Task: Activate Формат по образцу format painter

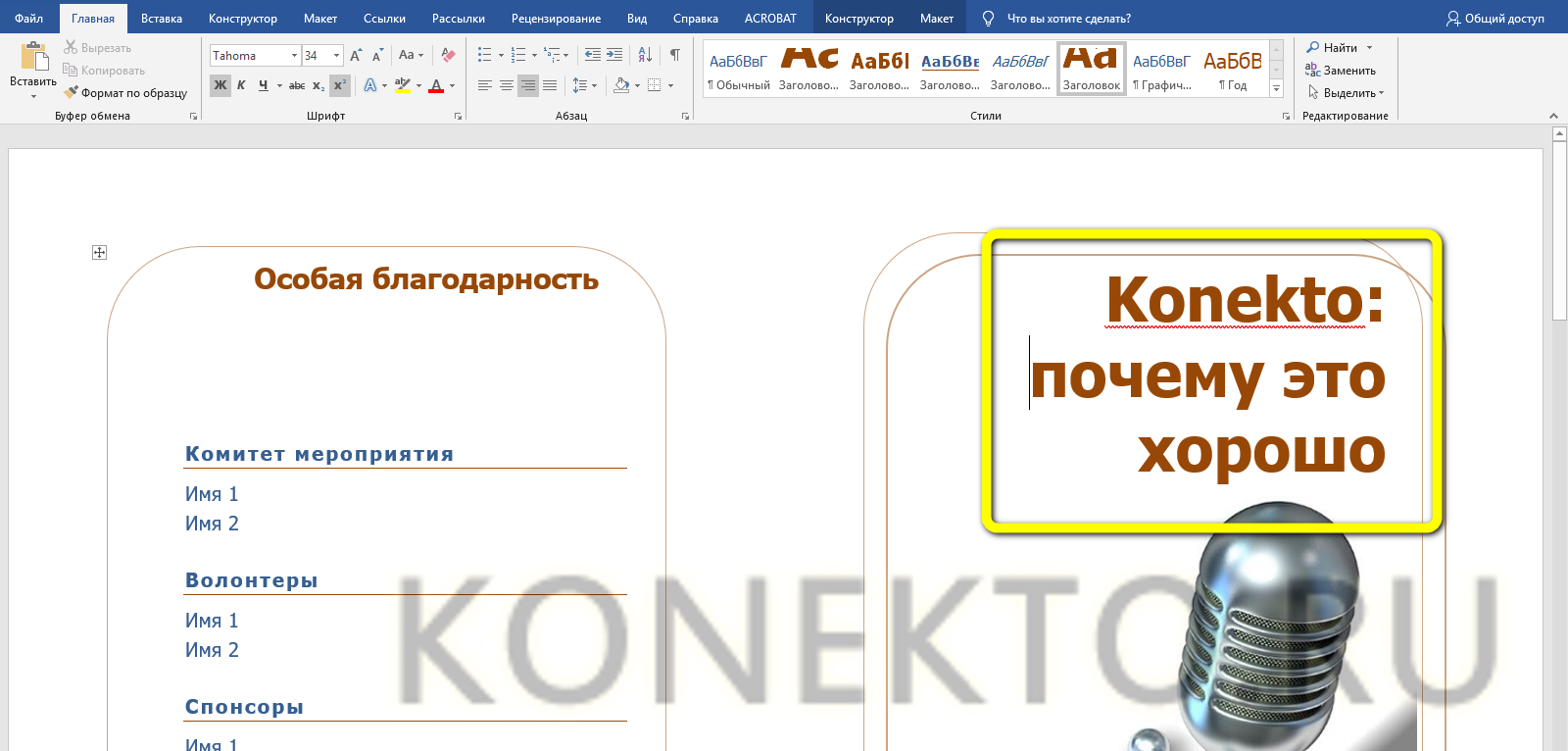Action: 125,93
